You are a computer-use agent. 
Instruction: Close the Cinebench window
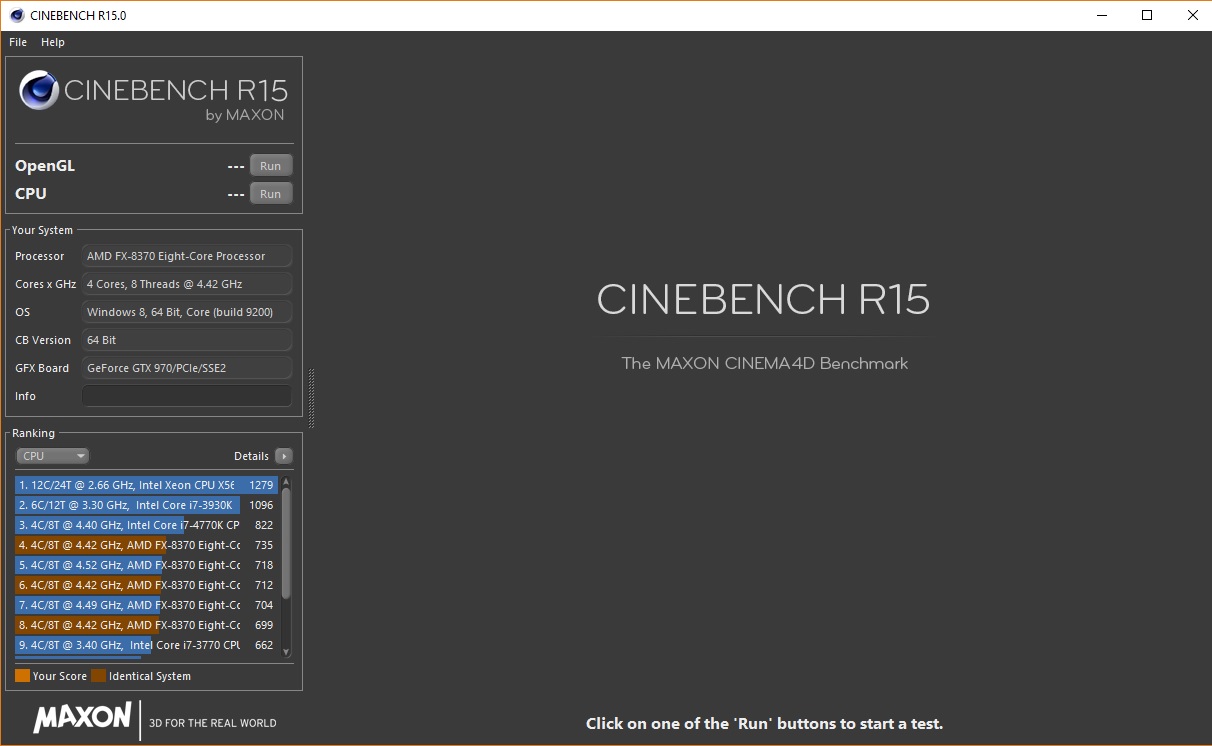pyautogui.click(x=1193, y=15)
